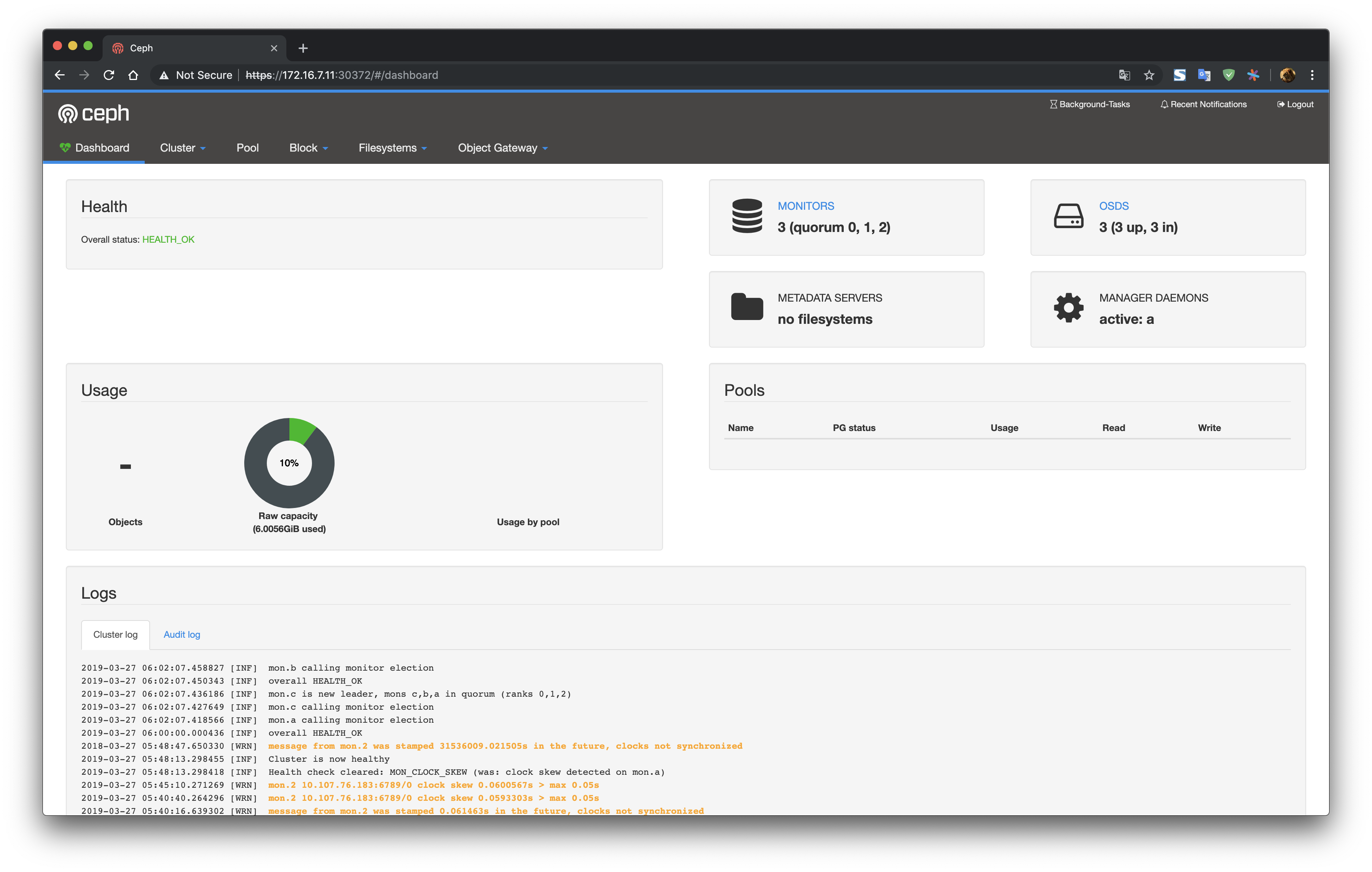Open the Chrome three-dot menu
1372x872 pixels.
coord(1312,75)
